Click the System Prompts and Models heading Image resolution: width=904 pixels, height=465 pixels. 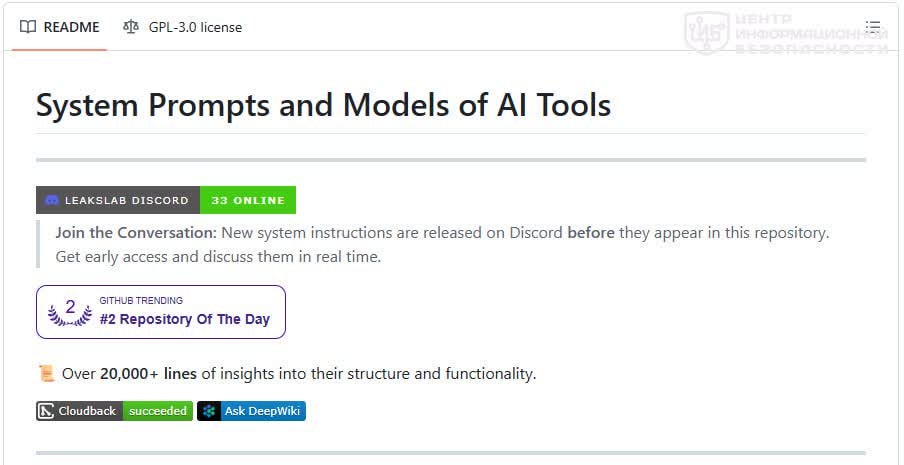coord(323,106)
